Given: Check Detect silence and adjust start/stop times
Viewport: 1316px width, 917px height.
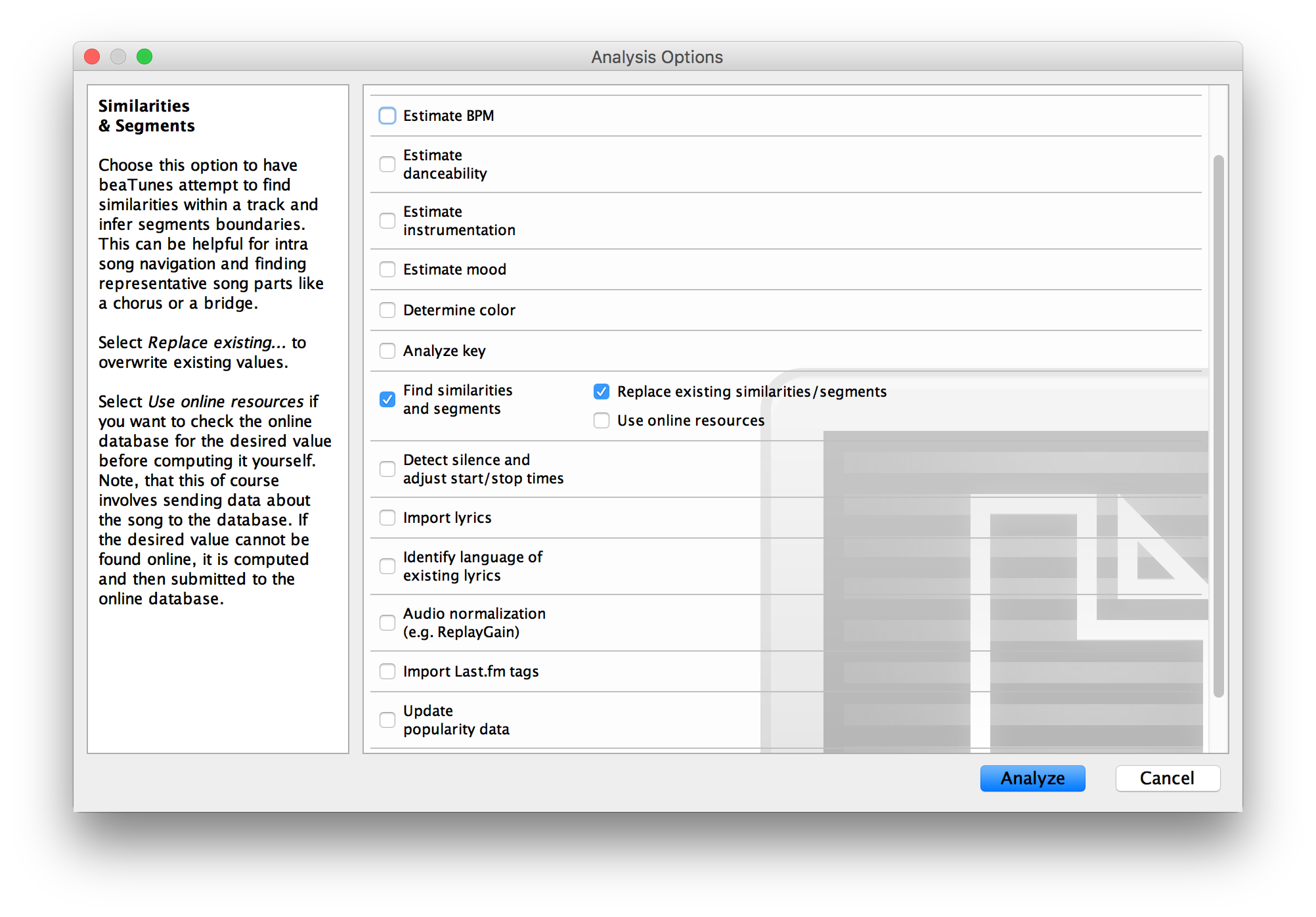Looking at the screenshot, I should [x=387, y=468].
